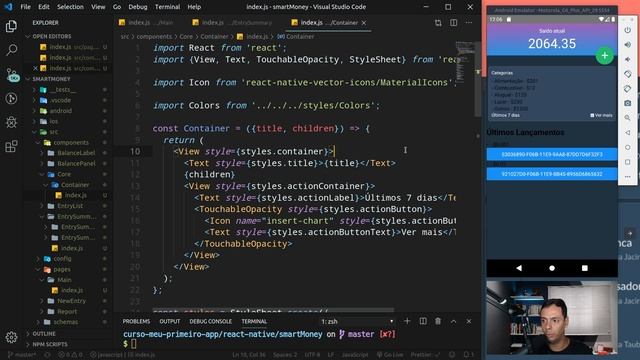This screenshot has width=640, height=360.
Task: Open the Go menu
Action: (117, 7)
